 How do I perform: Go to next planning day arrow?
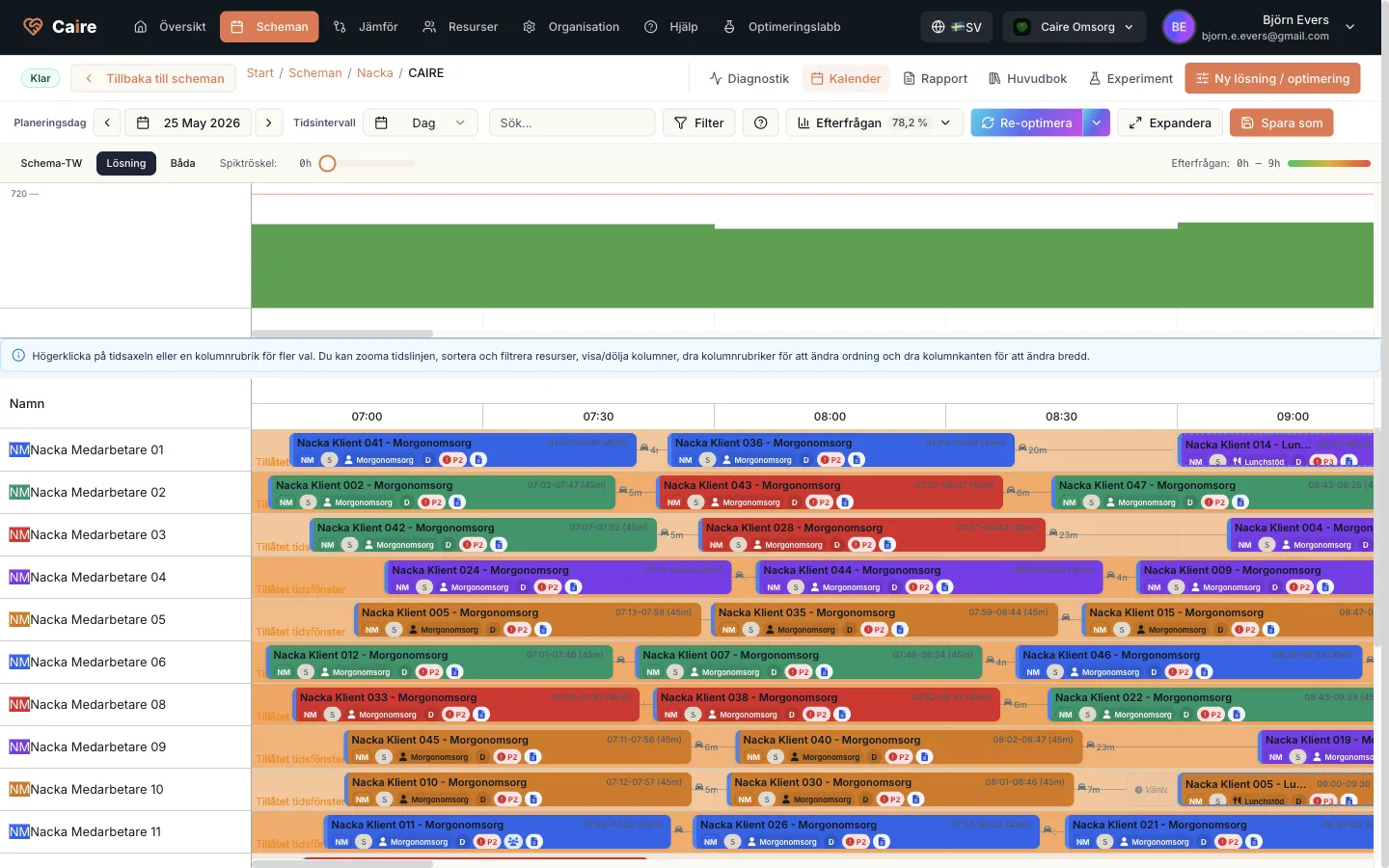tap(269, 122)
